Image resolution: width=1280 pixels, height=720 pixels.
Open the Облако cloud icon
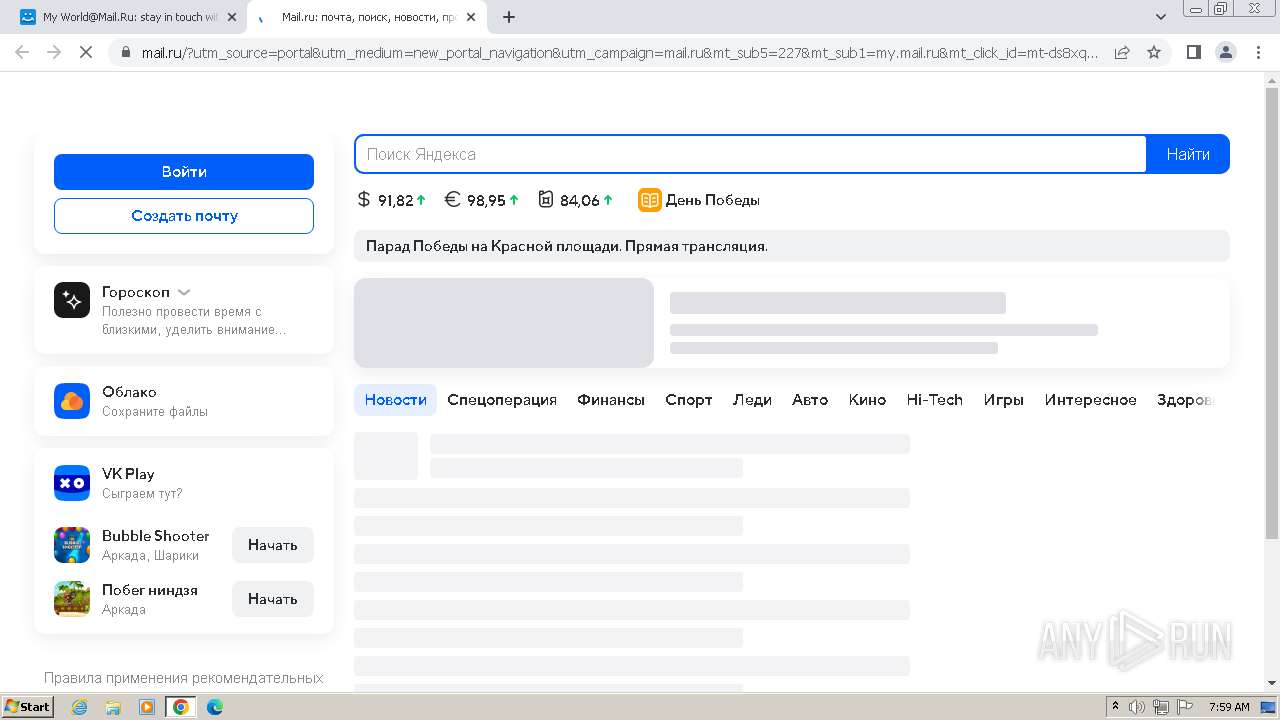72,401
